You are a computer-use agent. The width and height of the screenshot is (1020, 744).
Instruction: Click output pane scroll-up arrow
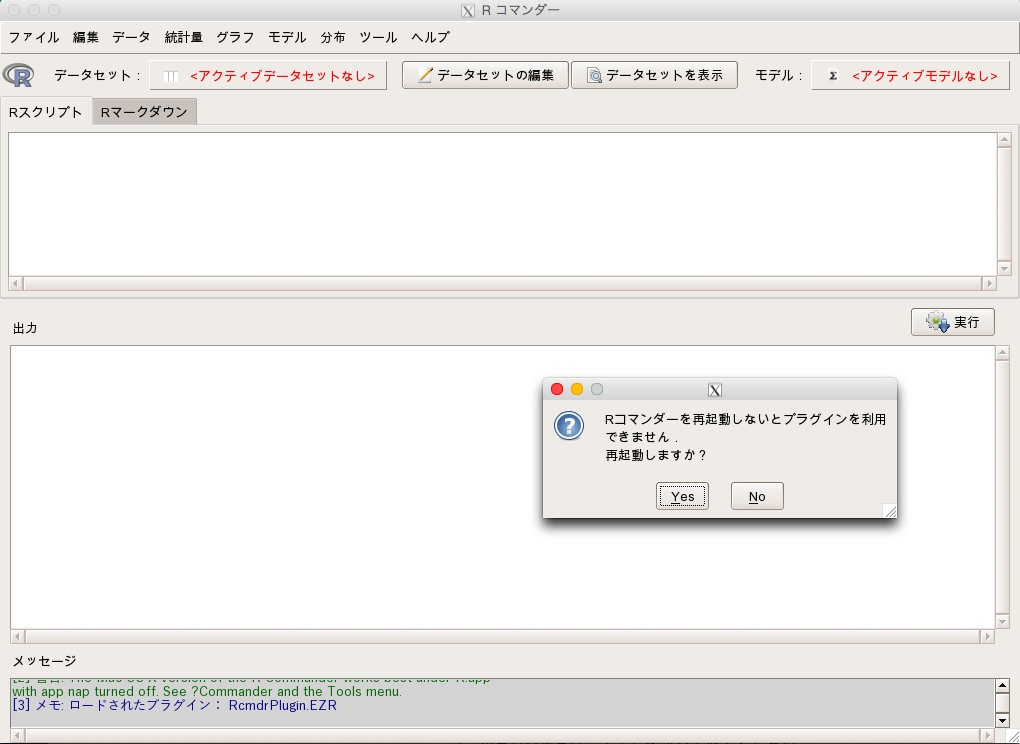[1002, 353]
